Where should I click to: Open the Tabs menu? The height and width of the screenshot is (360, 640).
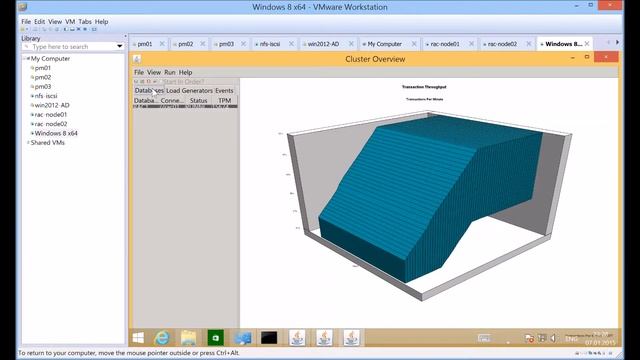pyautogui.click(x=85, y=22)
